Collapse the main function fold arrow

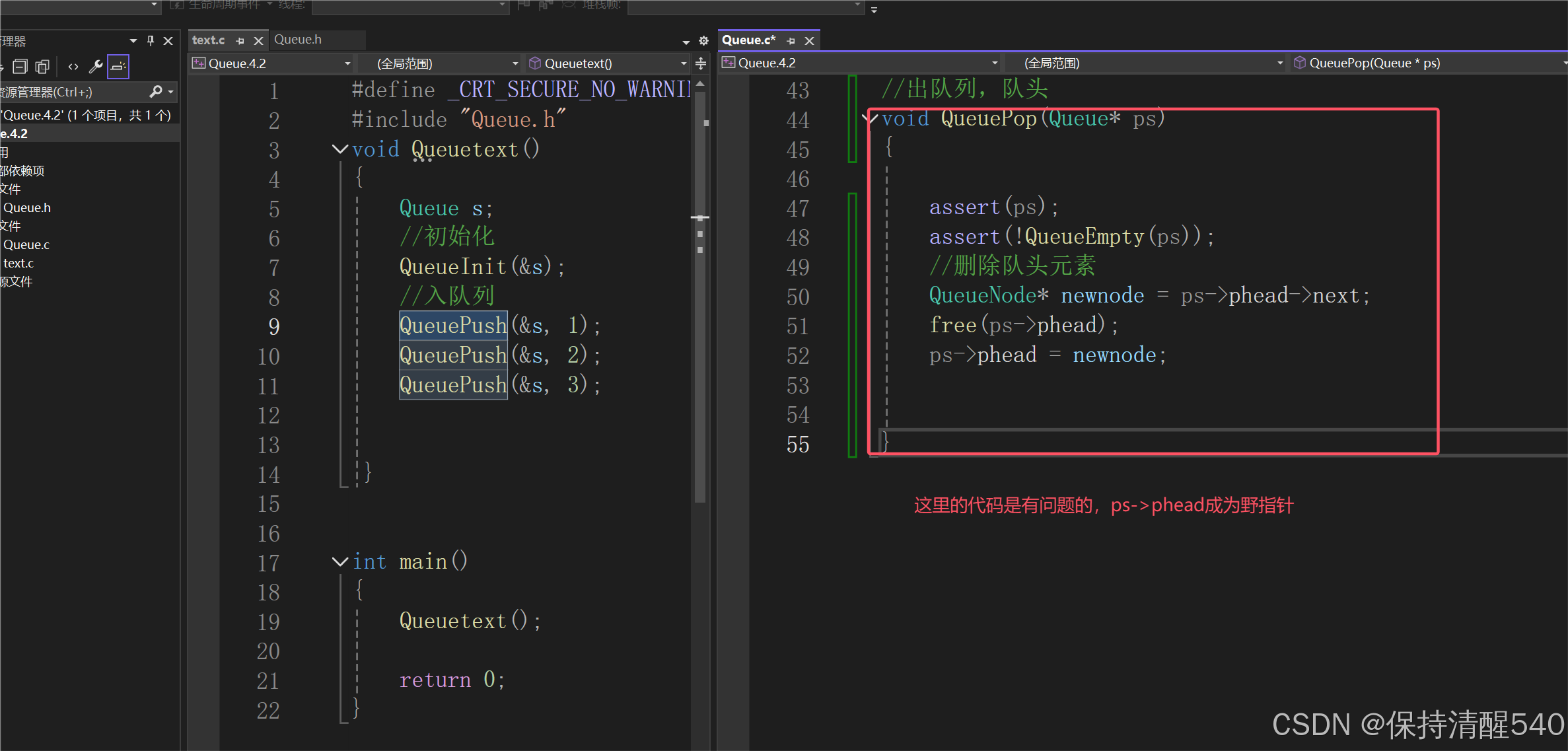click(339, 562)
